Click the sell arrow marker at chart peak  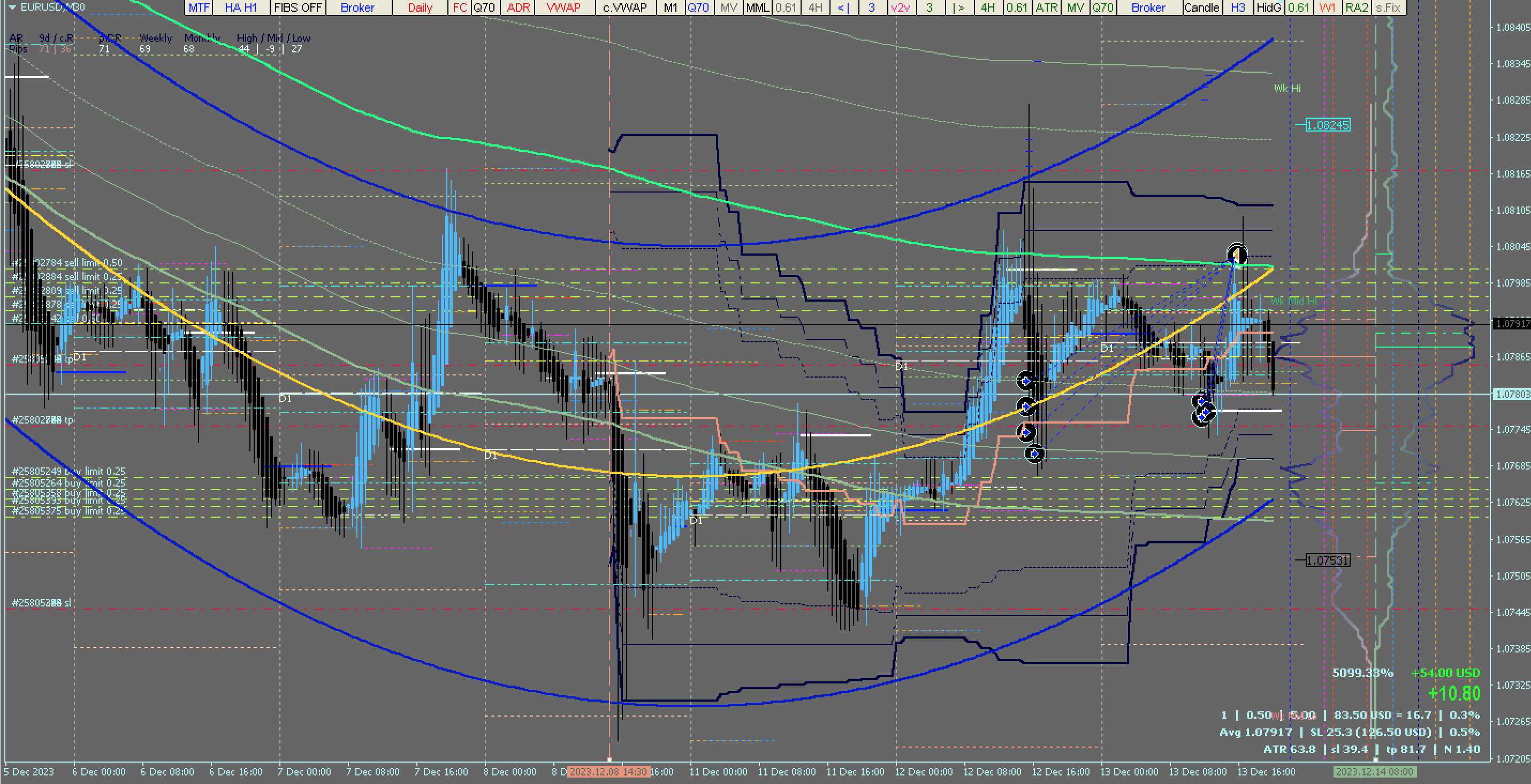click(1237, 255)
